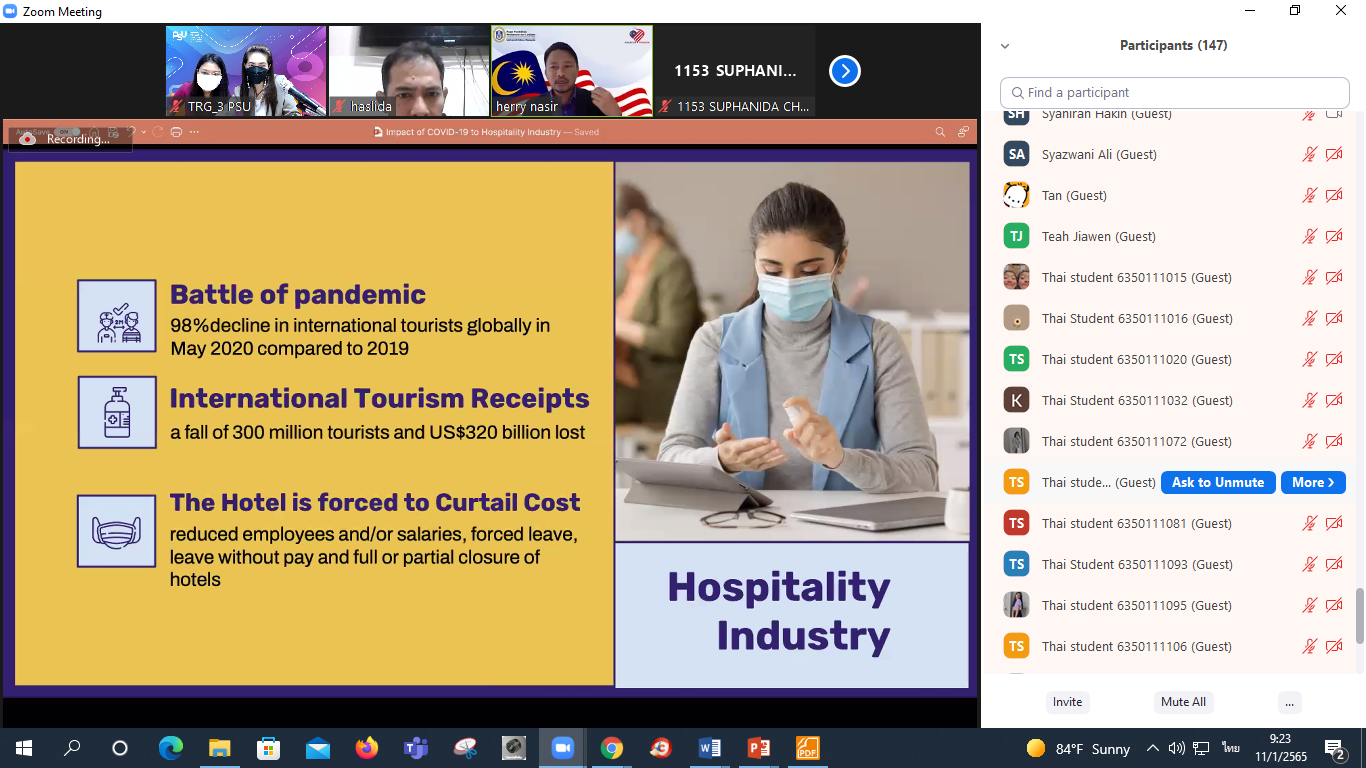Click video icon of Thai student 6350111015

[x=1334, y=277]
